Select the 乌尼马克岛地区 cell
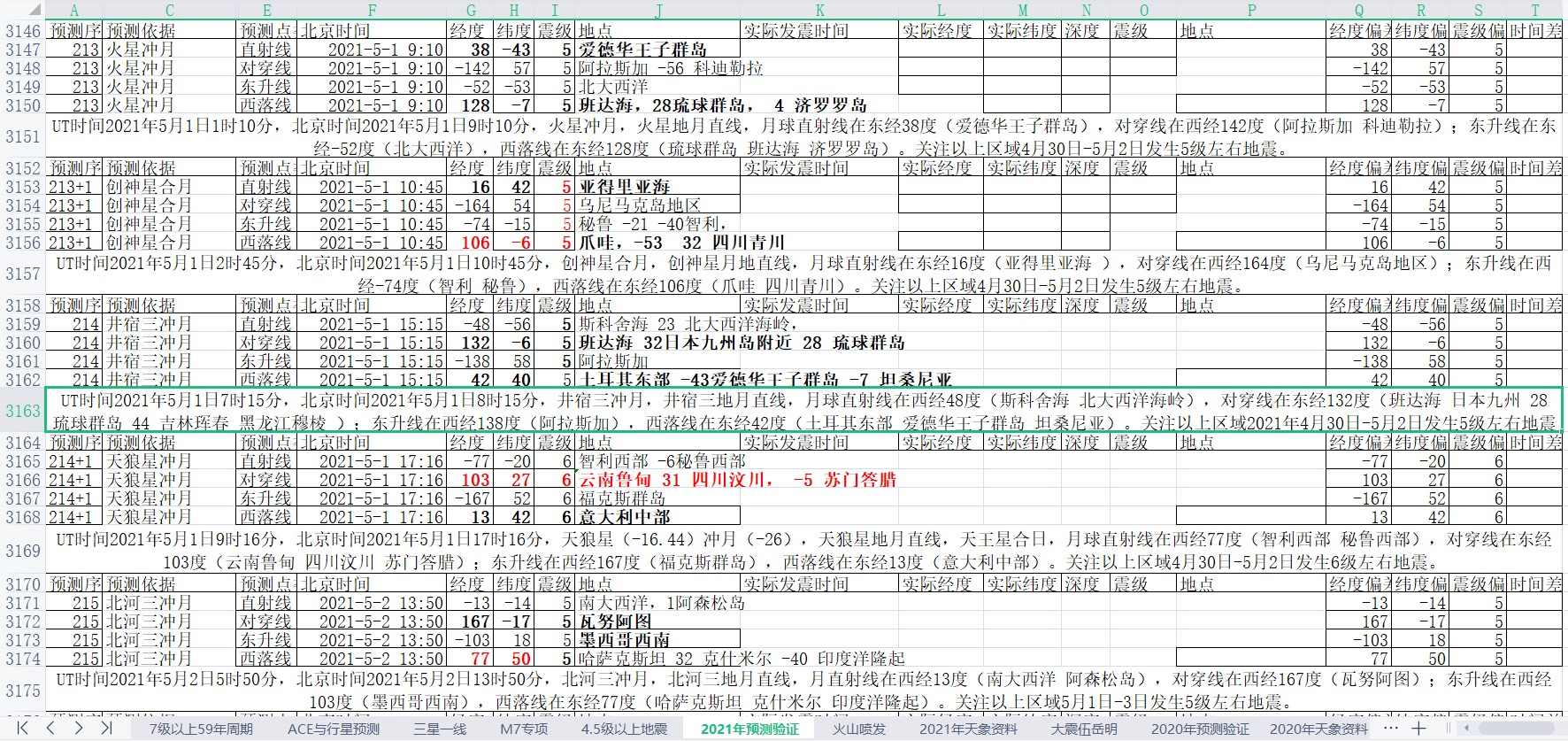1568x741 pixels. pos(658,205)
